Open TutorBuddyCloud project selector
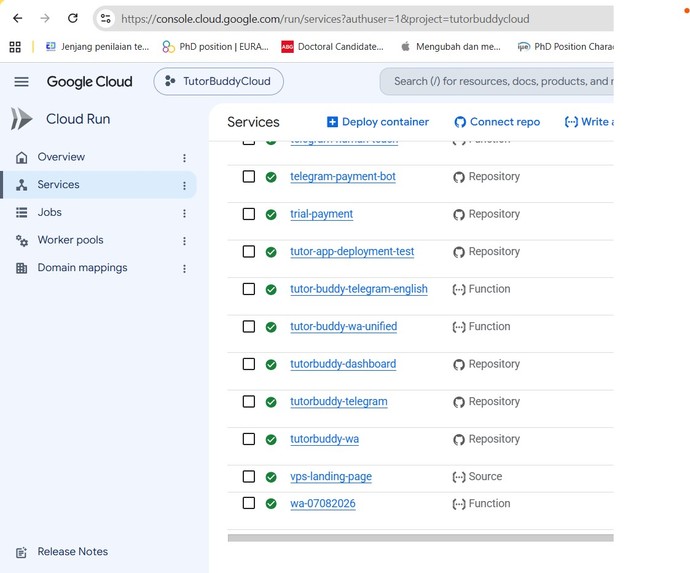This screenshot has width=690, height=573. click(x=218, y=81)
